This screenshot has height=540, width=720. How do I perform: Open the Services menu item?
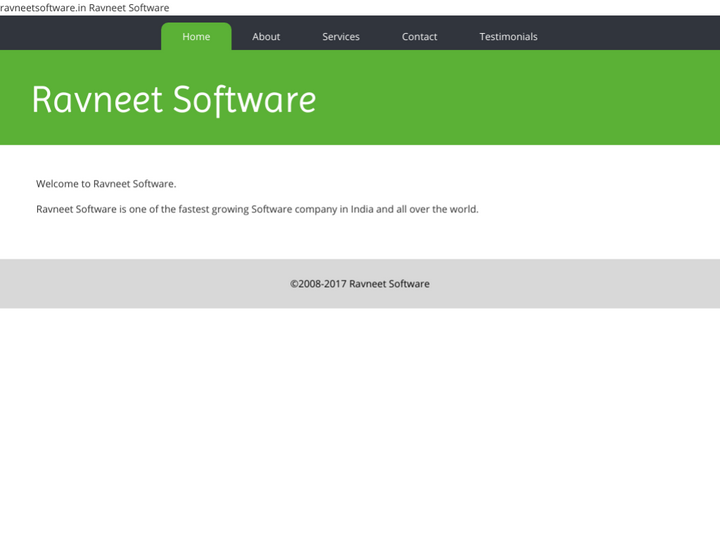point(341,37)
